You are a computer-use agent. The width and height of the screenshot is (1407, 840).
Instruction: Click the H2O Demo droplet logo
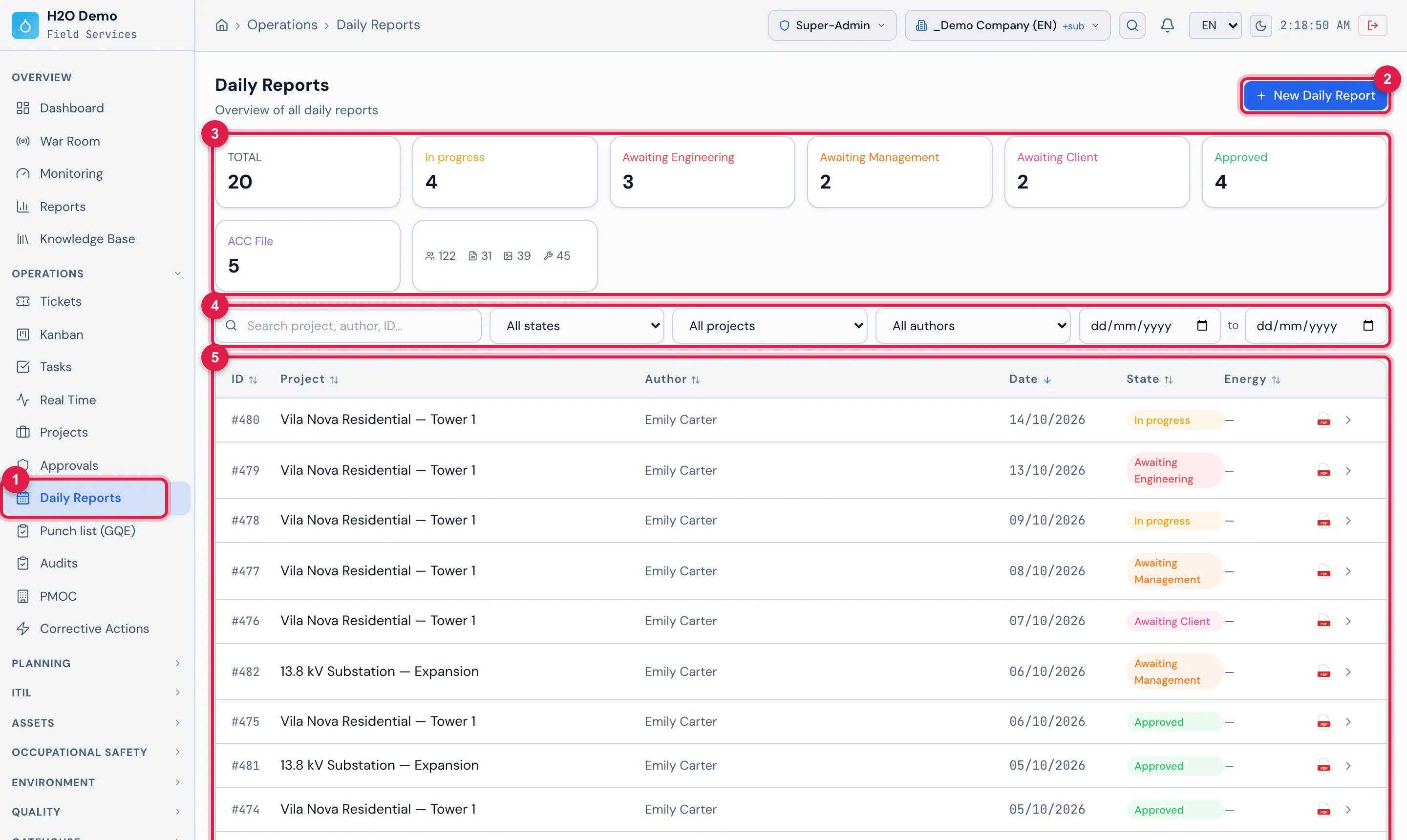[25, 25]
